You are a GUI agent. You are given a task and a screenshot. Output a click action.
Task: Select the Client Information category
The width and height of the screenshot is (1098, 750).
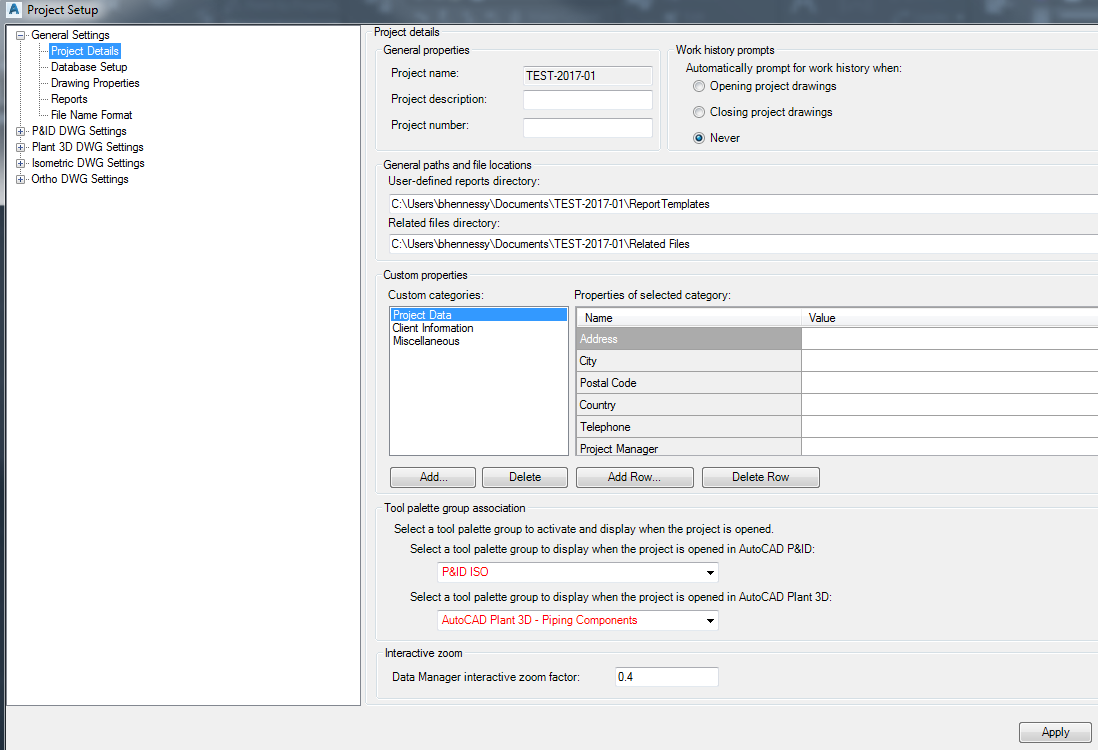click(x=432, y=327)
